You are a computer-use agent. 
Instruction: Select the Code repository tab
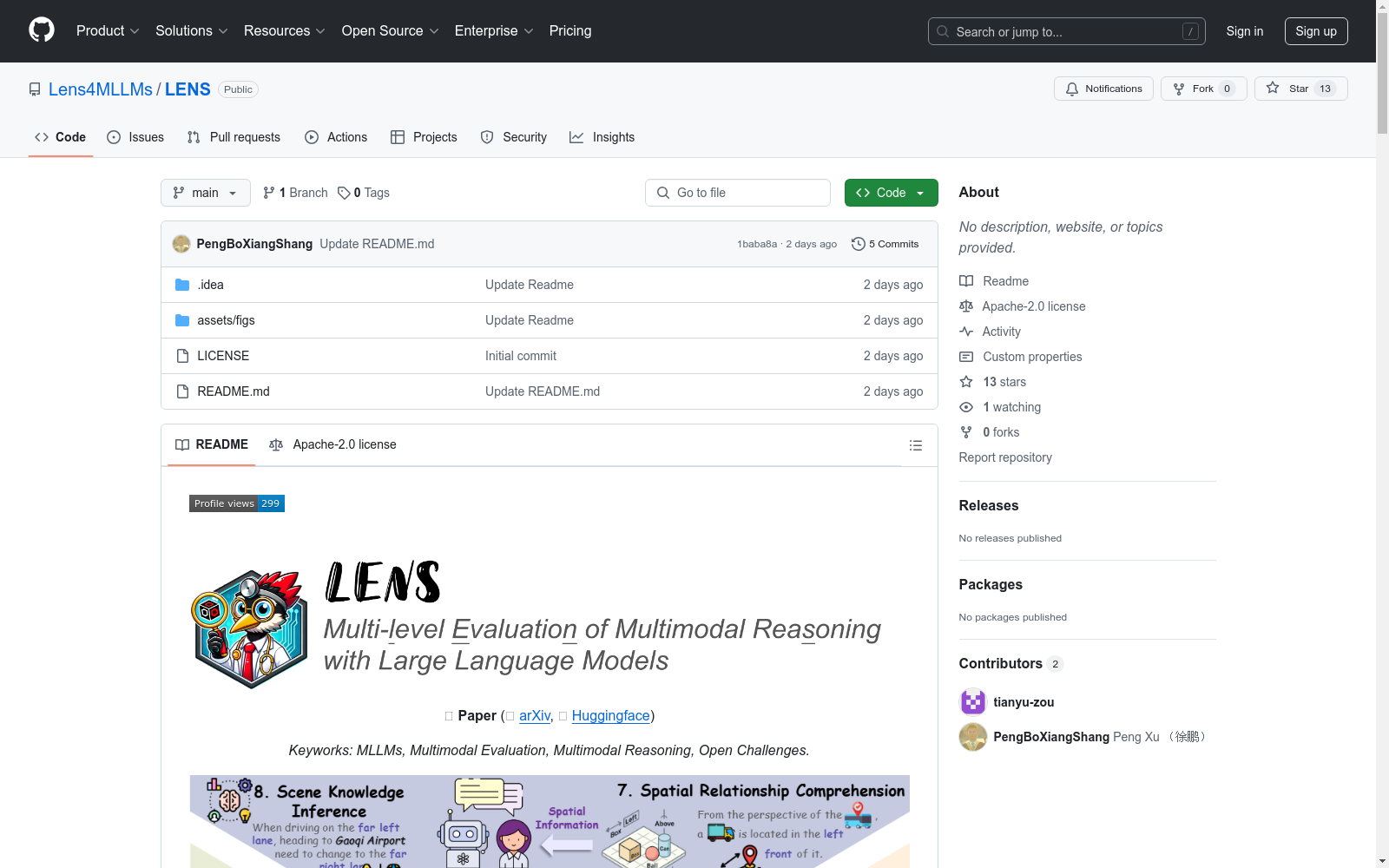[x=61, y=137]
